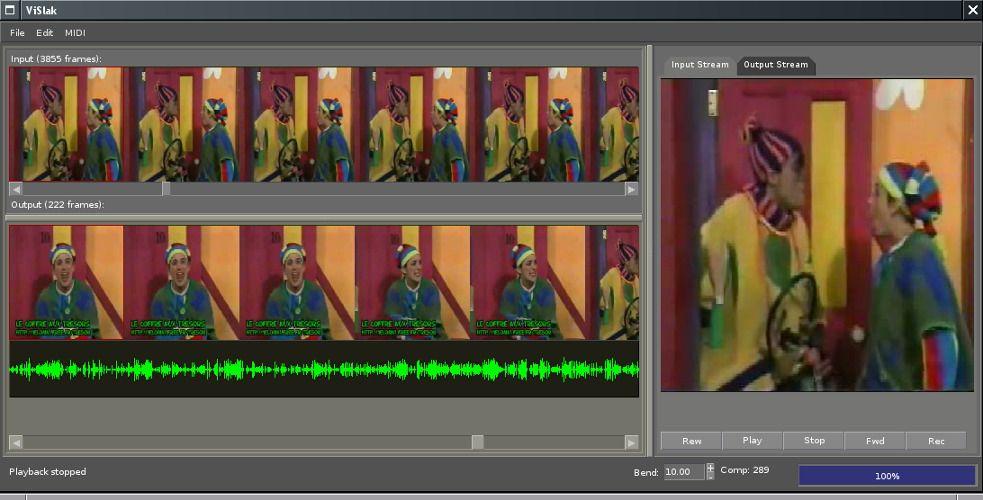983x500 pixels.
Task: Open the MIDI menu
Action: (x=76, y=33)
